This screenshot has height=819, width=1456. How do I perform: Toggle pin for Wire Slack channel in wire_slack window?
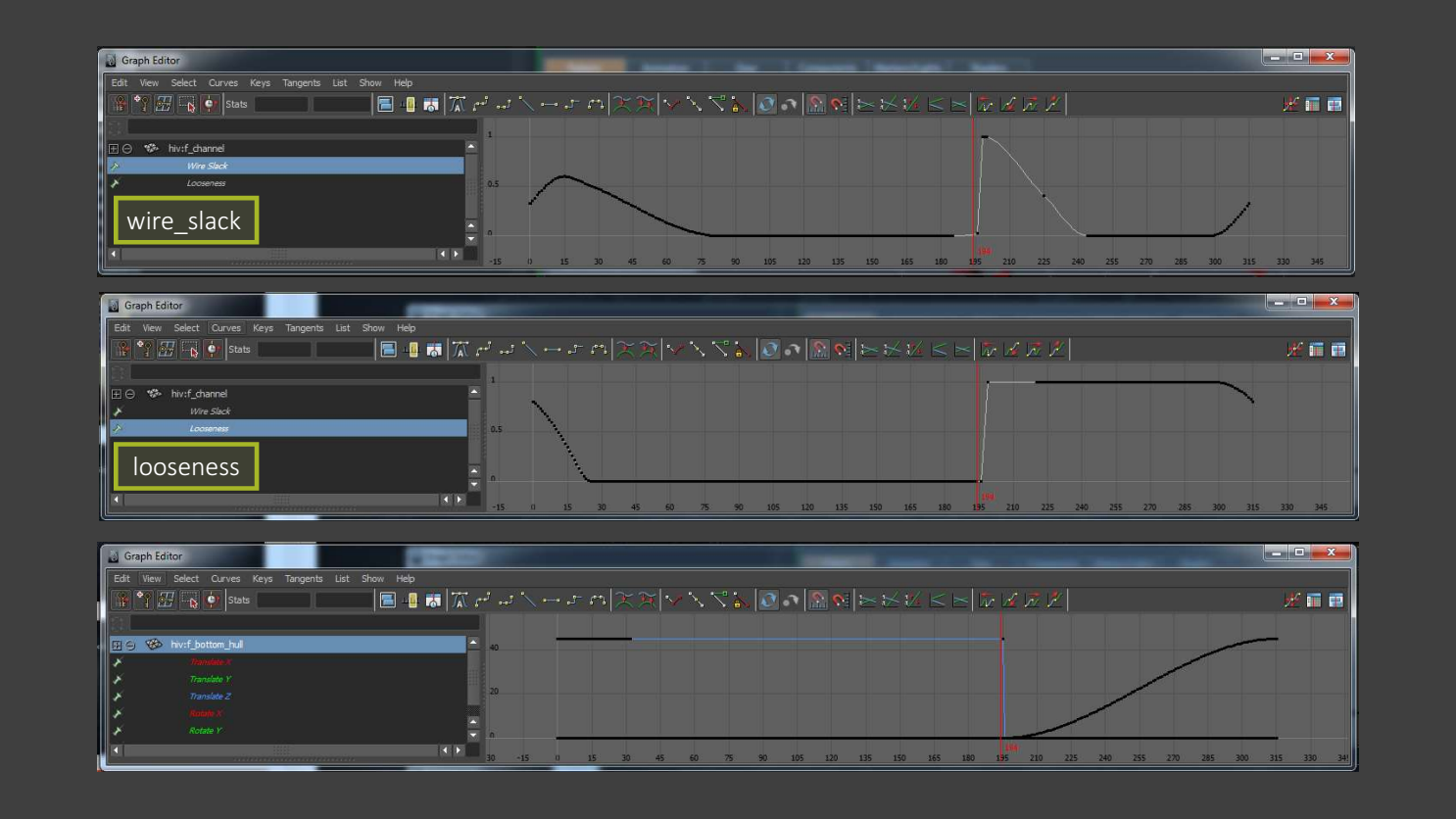tap(116, 167)
